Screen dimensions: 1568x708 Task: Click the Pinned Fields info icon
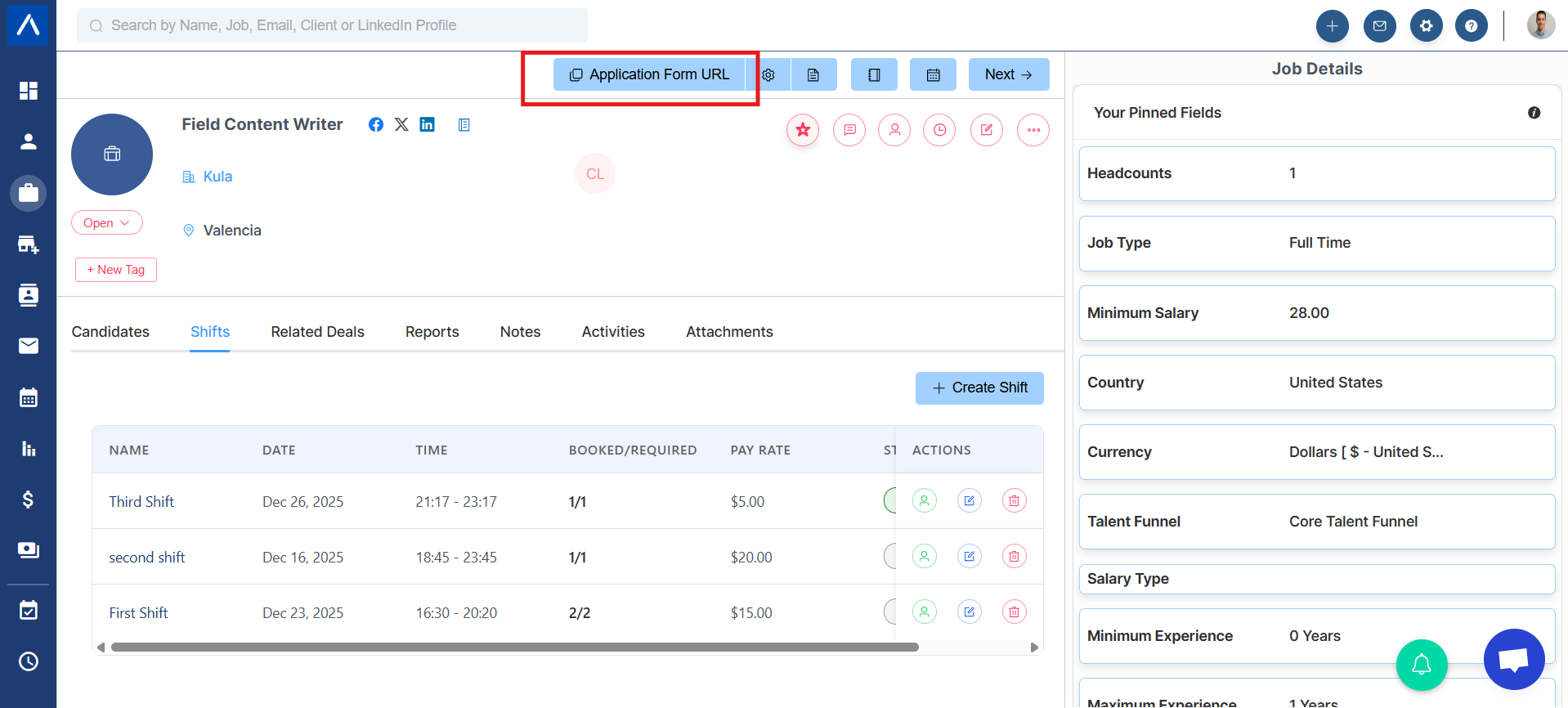point(1534,113)
